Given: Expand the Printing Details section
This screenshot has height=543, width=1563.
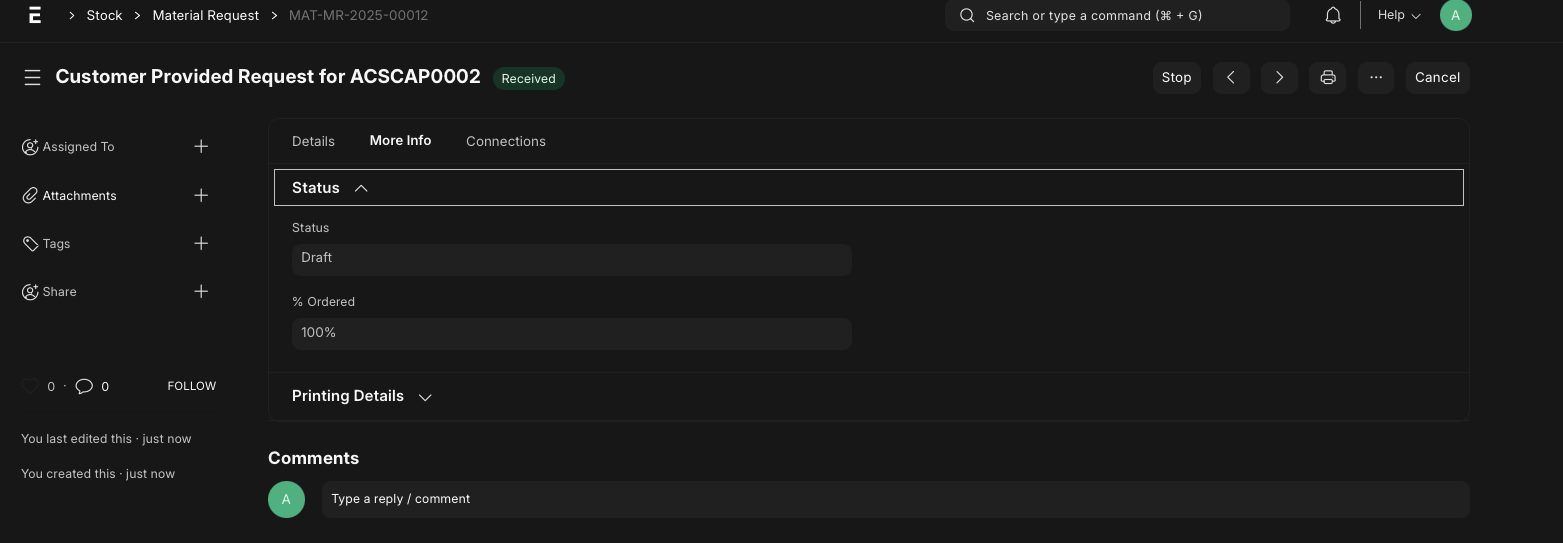Looking at the screenshot, I should tap(868, 396).
